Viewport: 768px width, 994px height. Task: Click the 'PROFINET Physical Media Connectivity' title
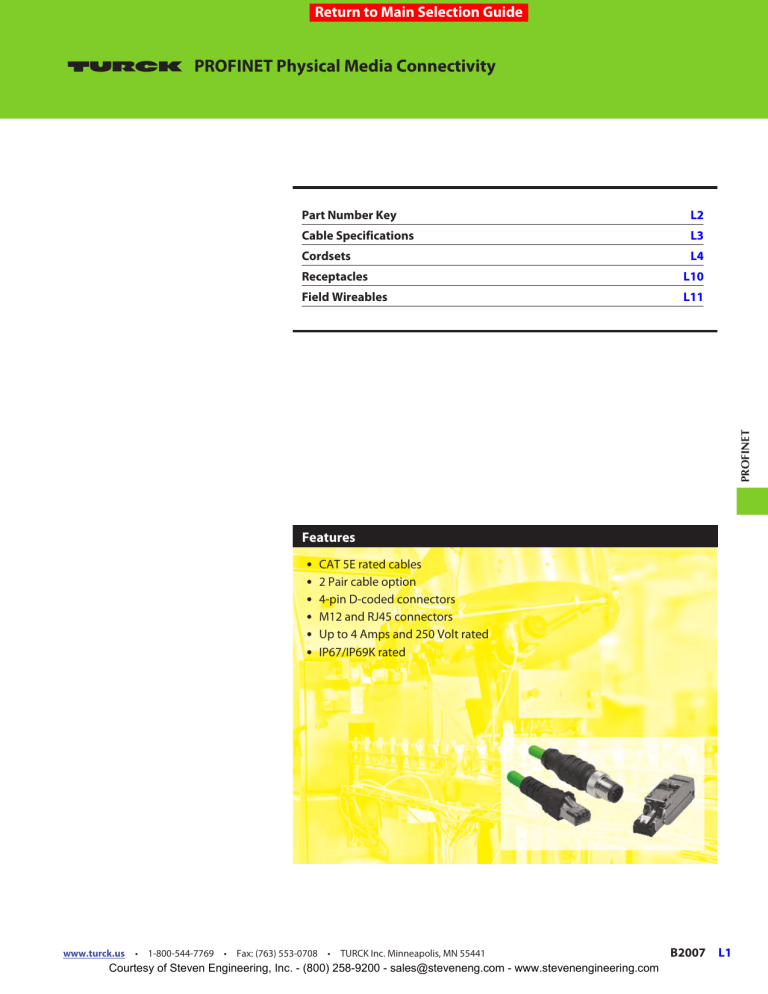coord(344,66)
